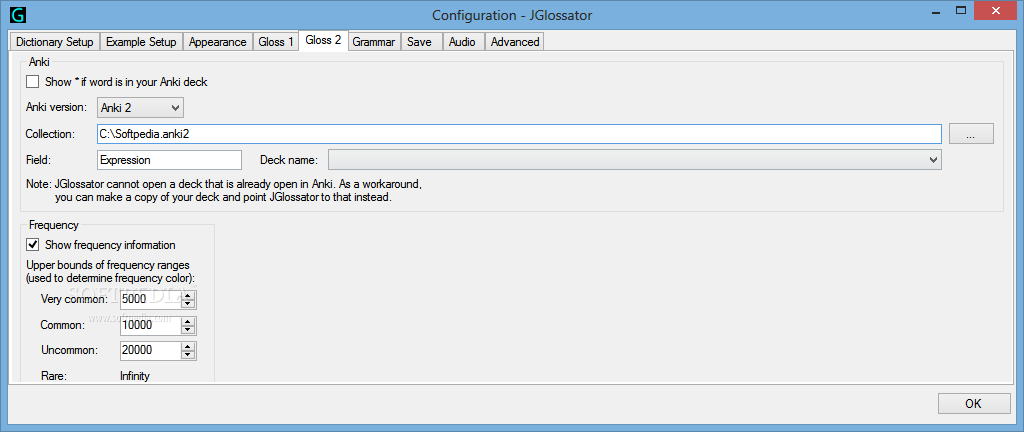Go to the Save tab
This screenshot has height=432, width=1024.
(x=419, y=42)
